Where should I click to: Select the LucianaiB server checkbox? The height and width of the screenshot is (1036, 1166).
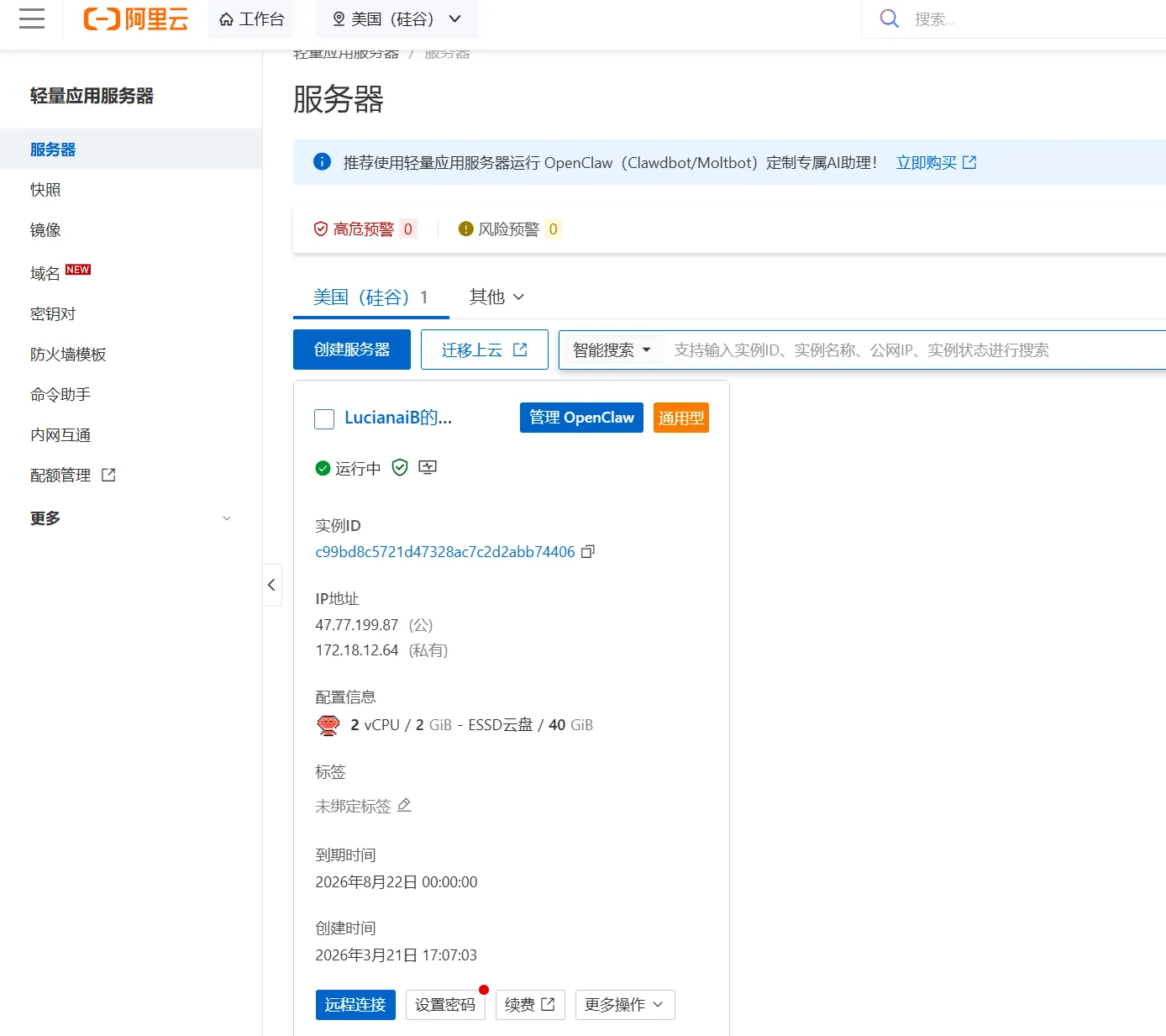tap(324, 418)
